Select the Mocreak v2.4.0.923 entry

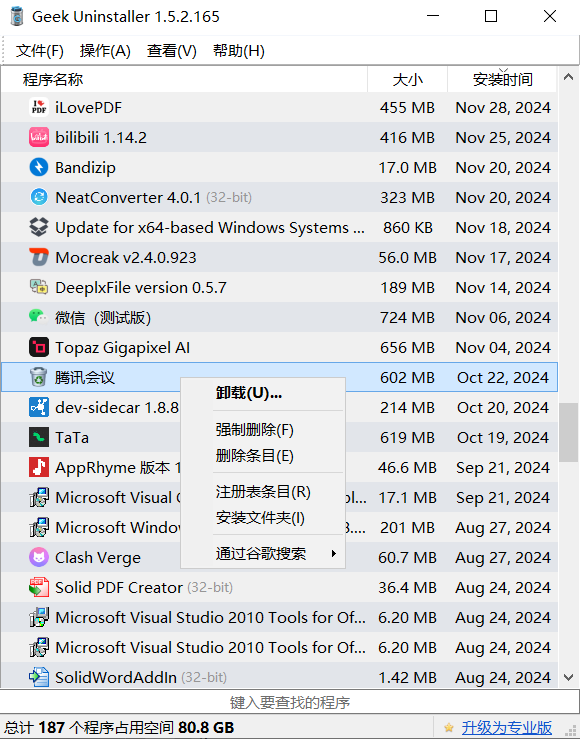tap(126, 257)
